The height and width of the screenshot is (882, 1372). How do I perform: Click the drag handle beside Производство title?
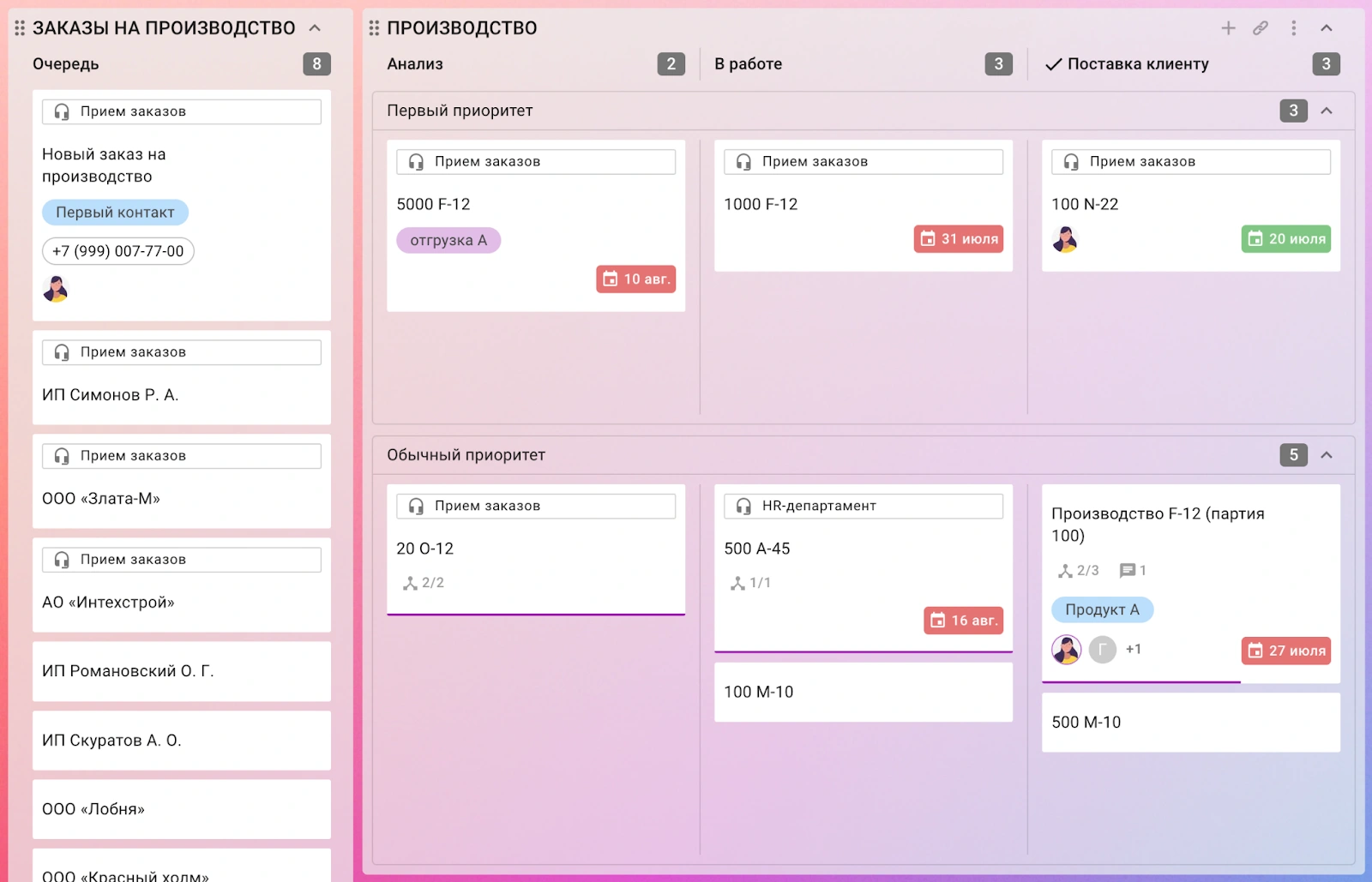pyautogui.click(x=374, y=28)
